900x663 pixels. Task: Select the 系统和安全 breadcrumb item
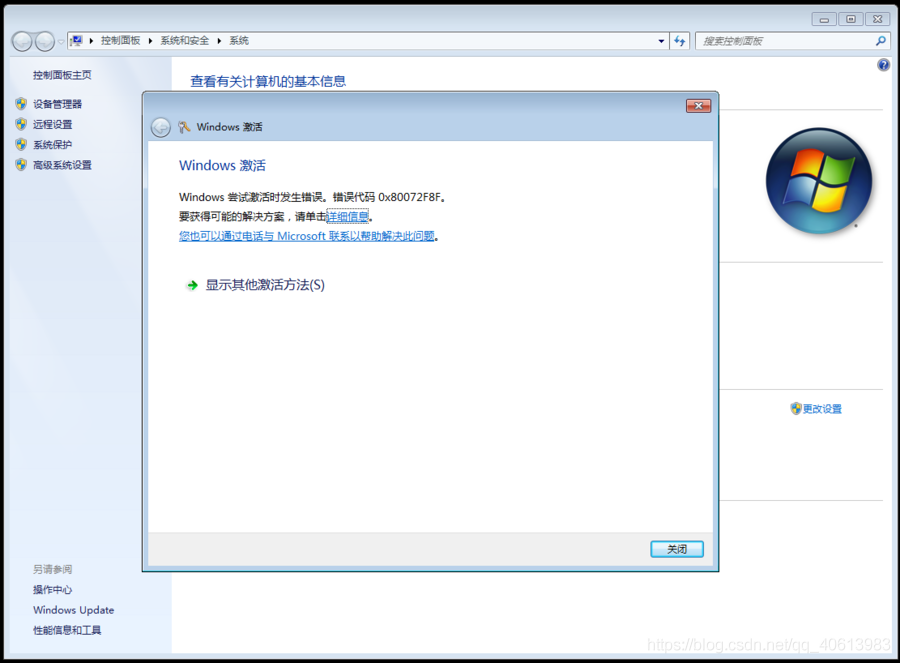pyautogui.click(x=186, y=41)
